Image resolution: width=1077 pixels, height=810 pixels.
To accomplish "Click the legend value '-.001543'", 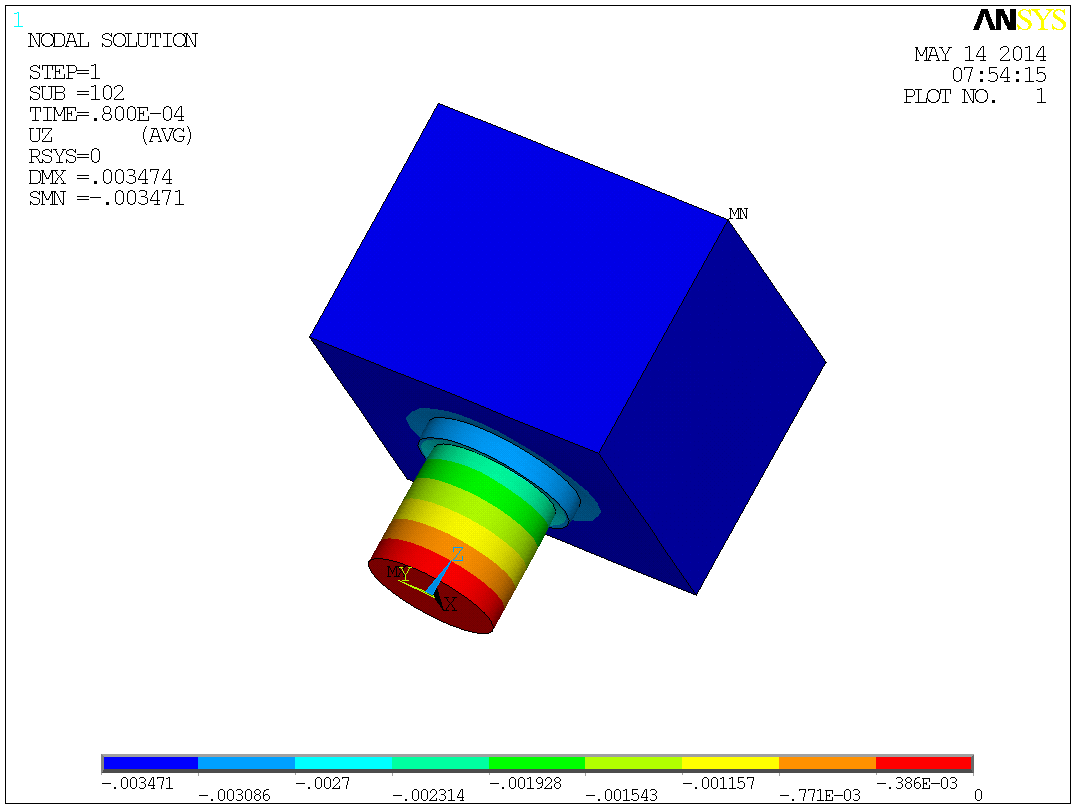I will (x=622, y=796).
